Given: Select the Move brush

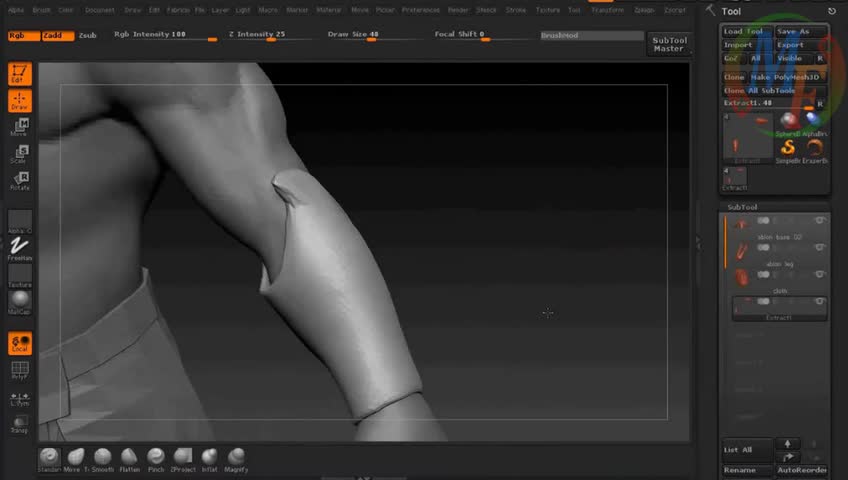Looking at the screenshot, I should tap(76, 461).
